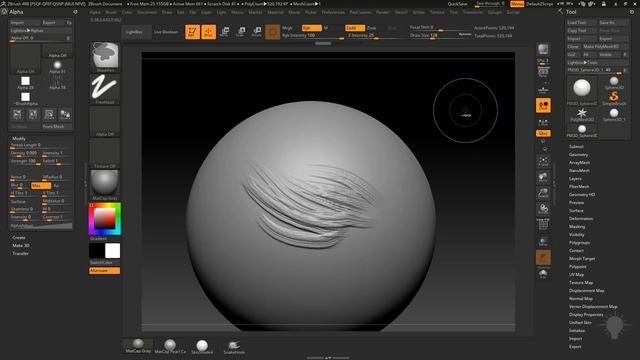The height and width of the screenshot is (360, 640).
Task: Click the BPR render icon
Action: (x=543, y=49)
